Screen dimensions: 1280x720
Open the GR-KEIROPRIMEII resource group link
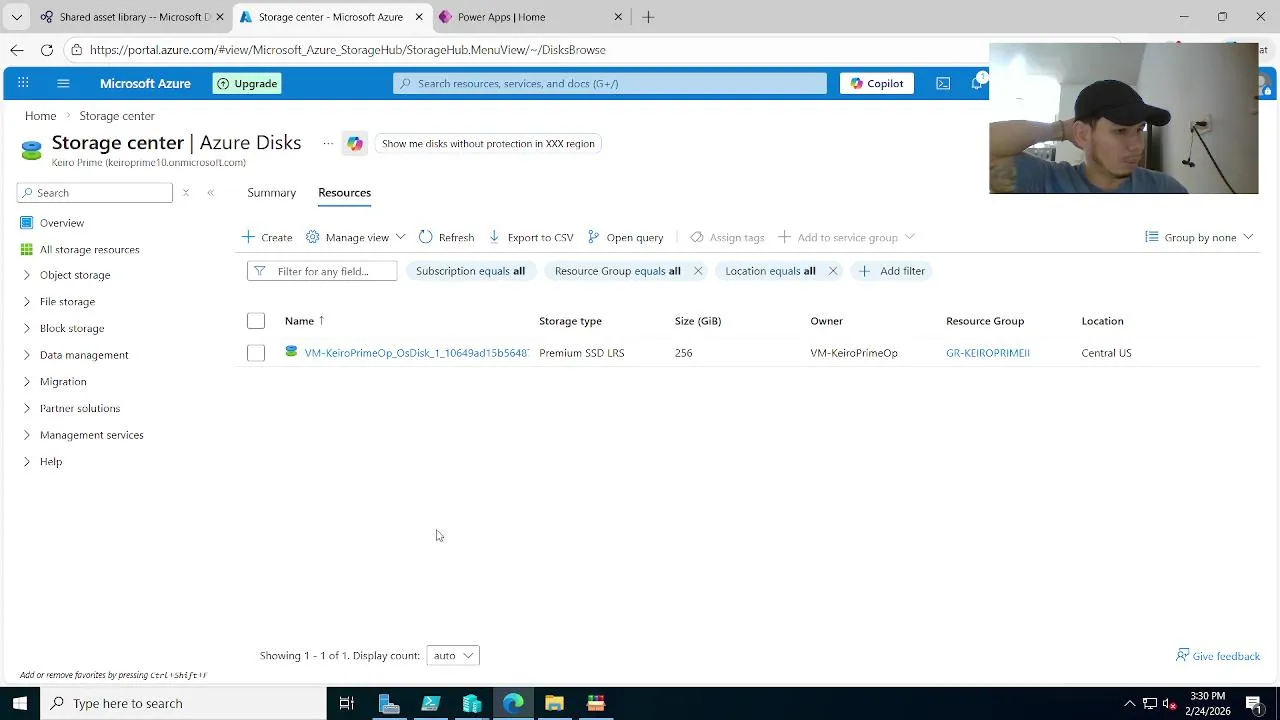click(x=988, y=353)
